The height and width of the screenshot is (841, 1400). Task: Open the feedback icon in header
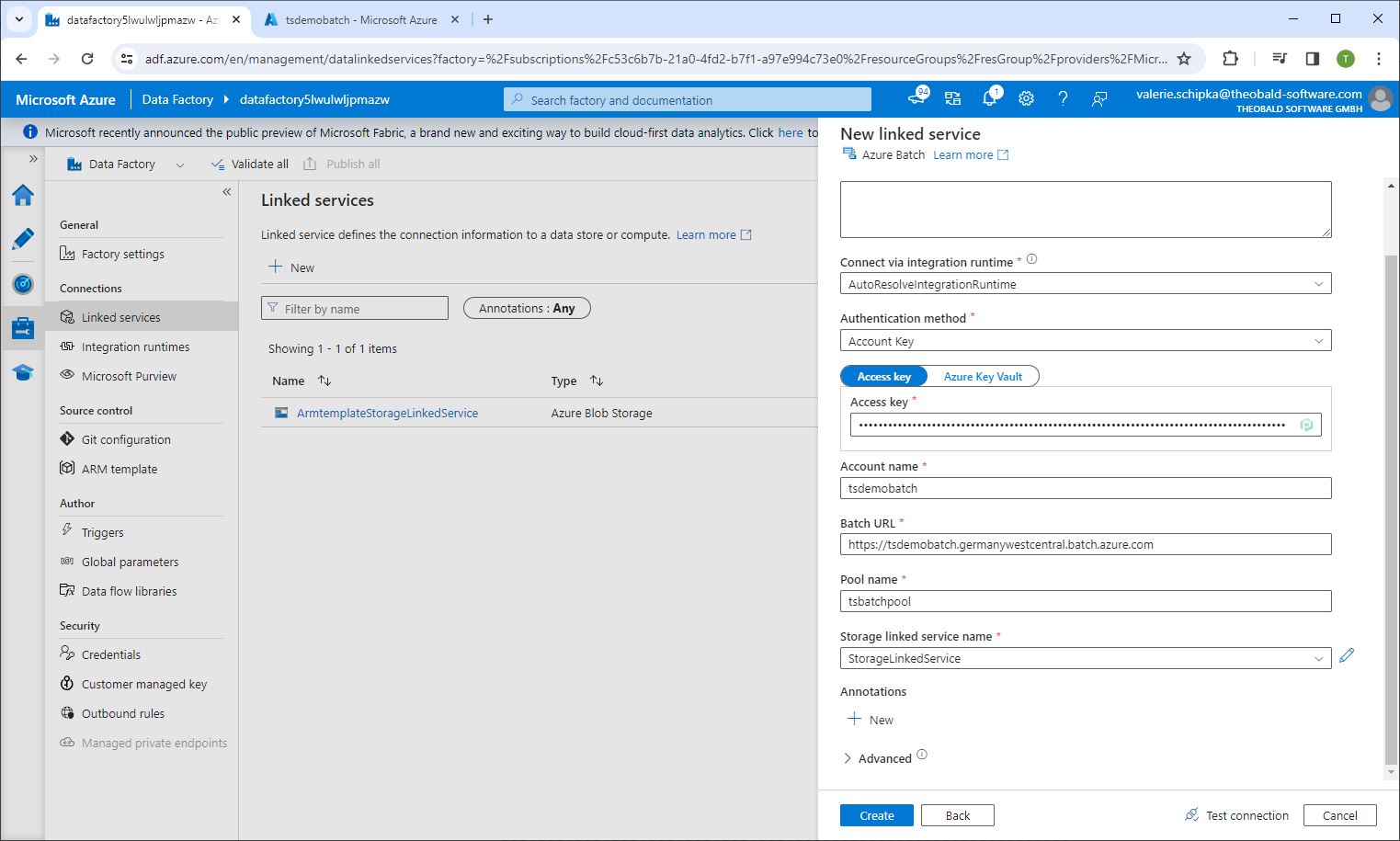pyautogui.click(x=1099, y=99)
